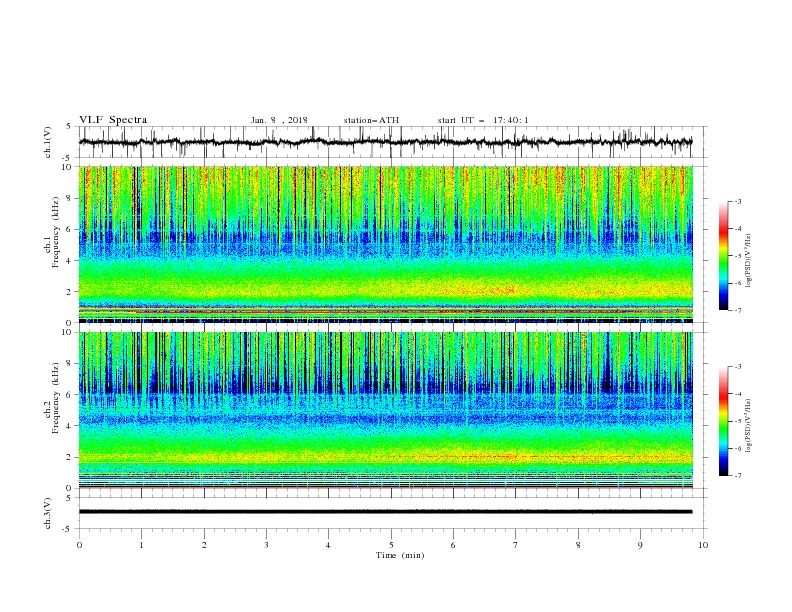The image size is (792, 612).
Task: Click lower colorbar label 'log(PSD)(V²/Hz)'
Action: [749, 425]
